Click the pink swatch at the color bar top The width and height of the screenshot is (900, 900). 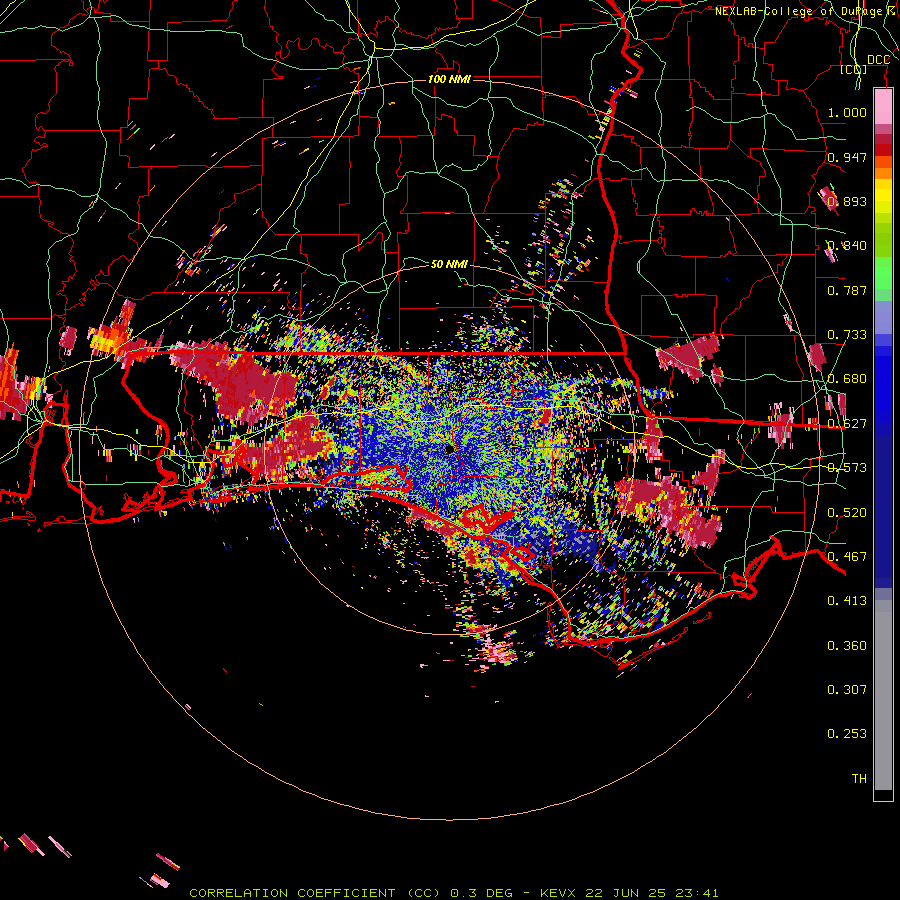tap(883, 107)
